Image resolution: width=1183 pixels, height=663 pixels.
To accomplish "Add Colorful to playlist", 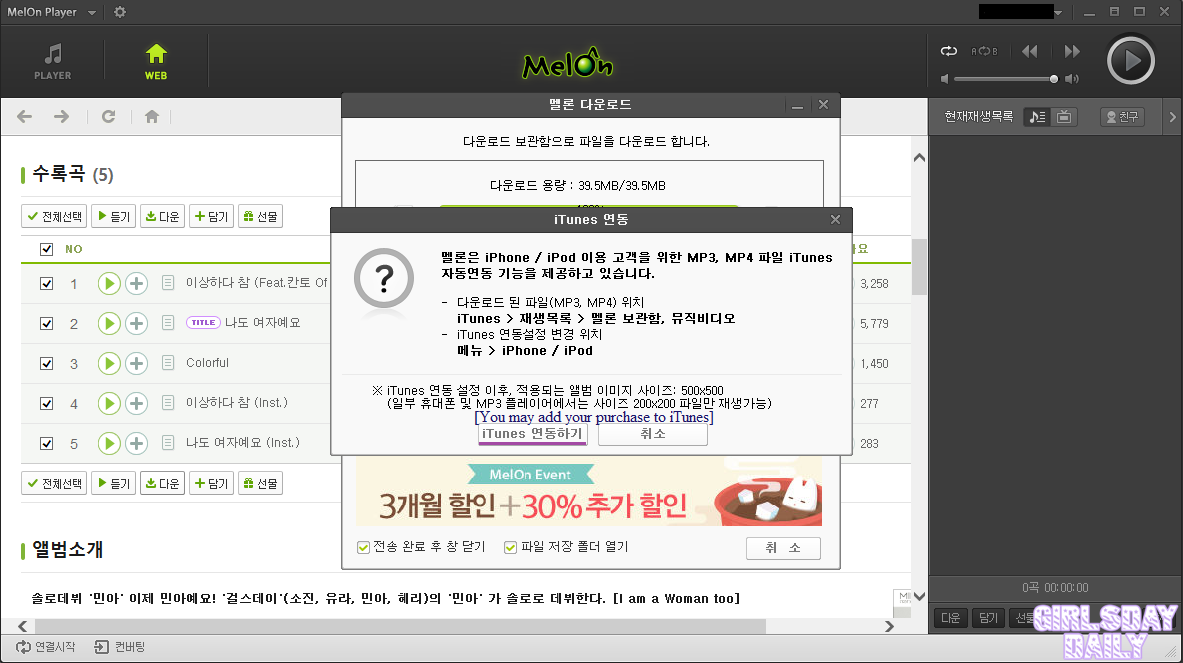I will click(x=136, y=364).
